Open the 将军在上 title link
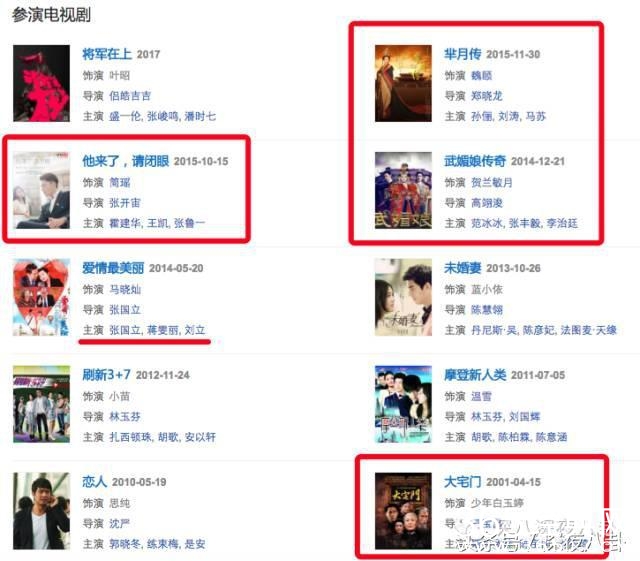The width and height of the screenshot is (640, 561). point(107,54)
